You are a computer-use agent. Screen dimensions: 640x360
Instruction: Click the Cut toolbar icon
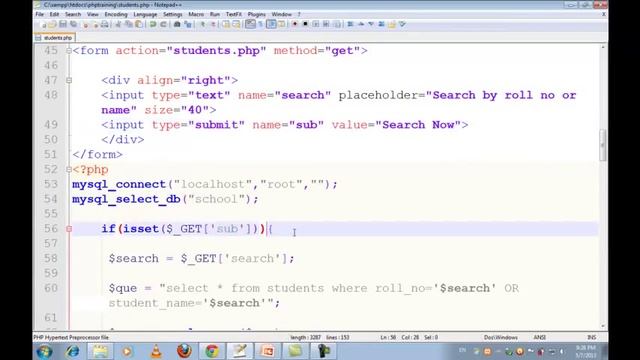pyautogui.click(x=118, y=24)
